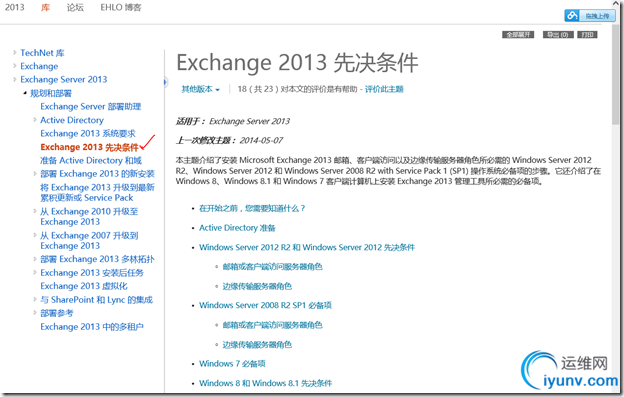Expand 部署 Exchange 2013 的新安装 node arrow
Image resolution: width=624 pixels, height=397 pixels.
coord(35,173)
